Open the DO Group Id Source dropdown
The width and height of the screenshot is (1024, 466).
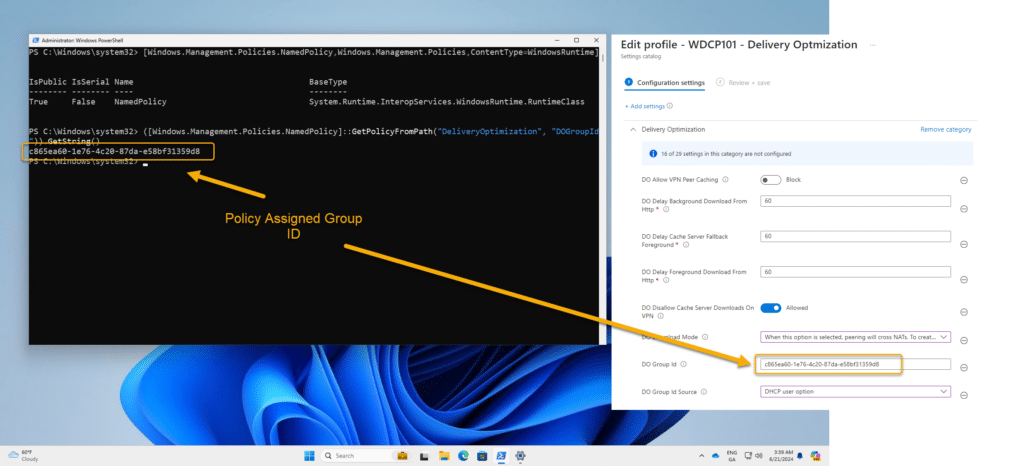click(x=856, y=392)
